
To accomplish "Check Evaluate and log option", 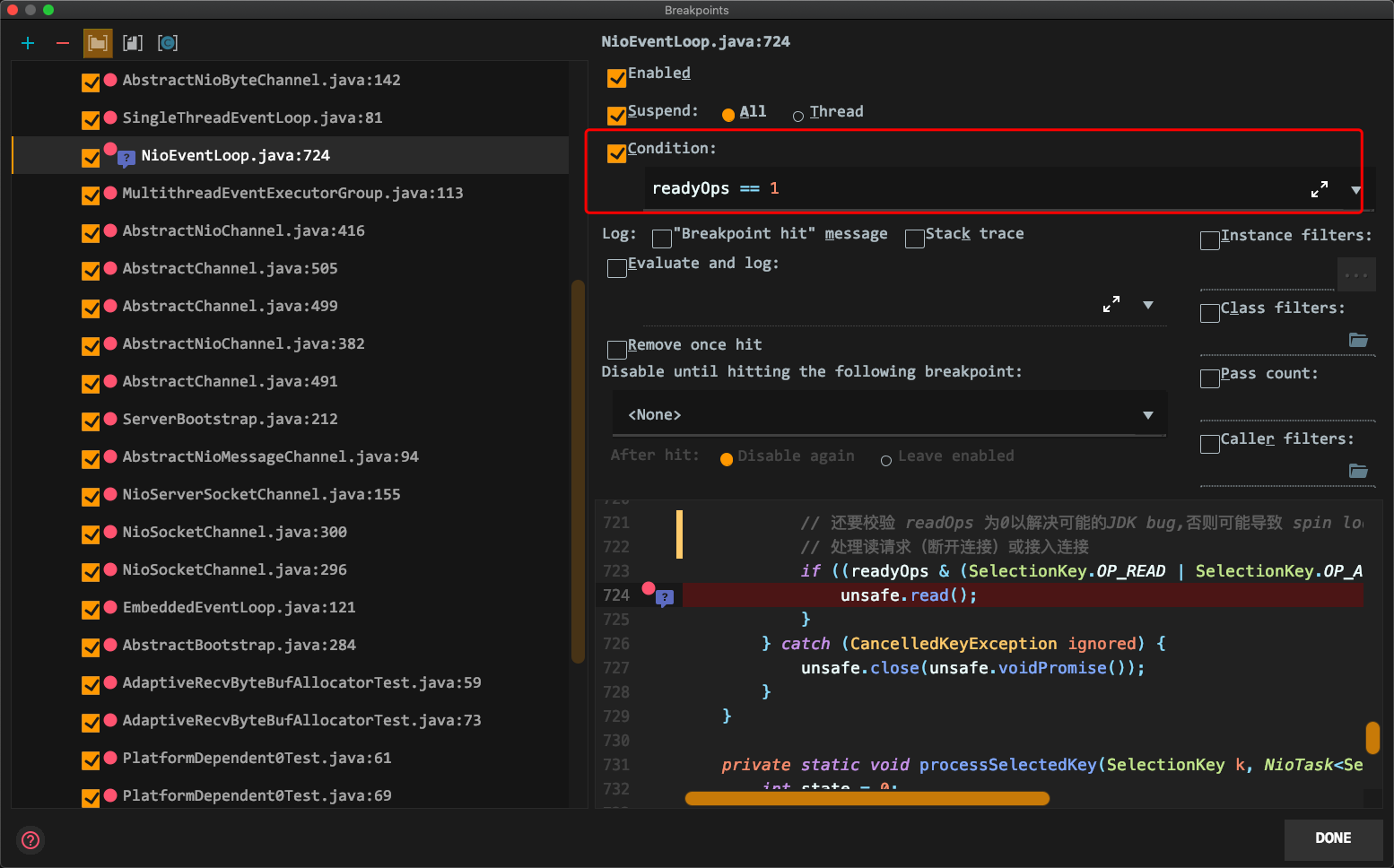I will click(616, 268).
